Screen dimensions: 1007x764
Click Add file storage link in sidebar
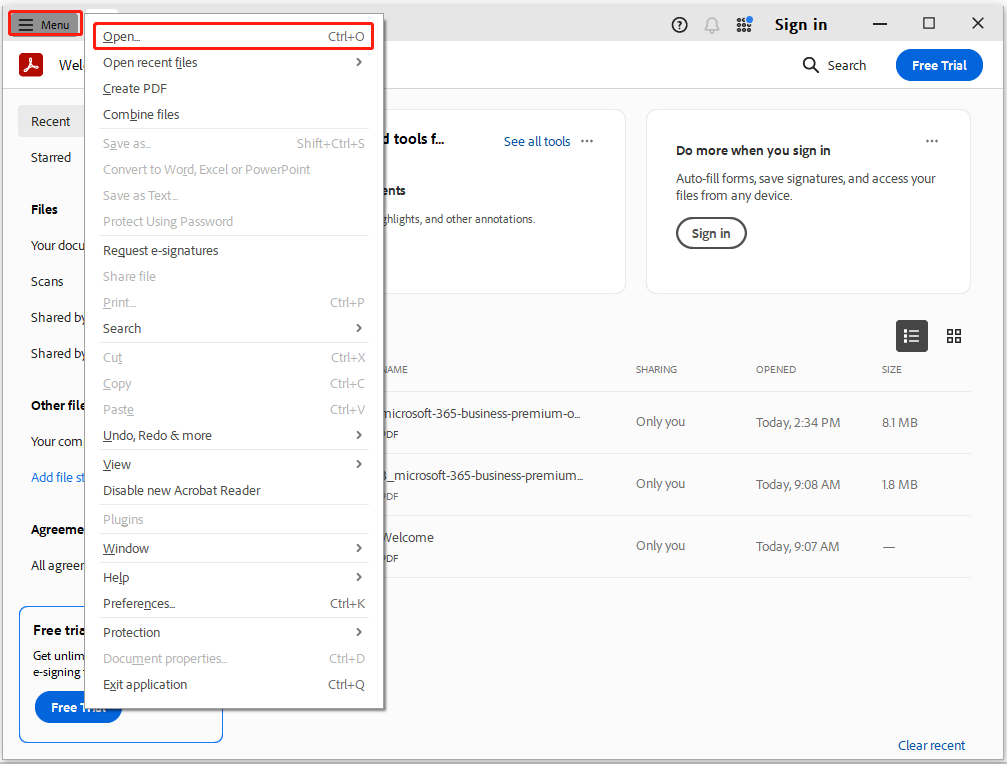coord(58,477)
